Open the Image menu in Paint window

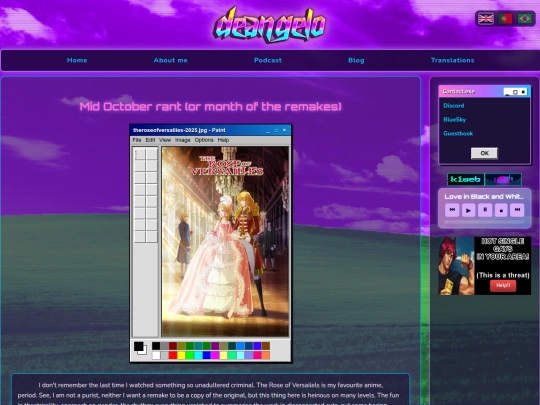pyautogui.click(x=183, y=140)
